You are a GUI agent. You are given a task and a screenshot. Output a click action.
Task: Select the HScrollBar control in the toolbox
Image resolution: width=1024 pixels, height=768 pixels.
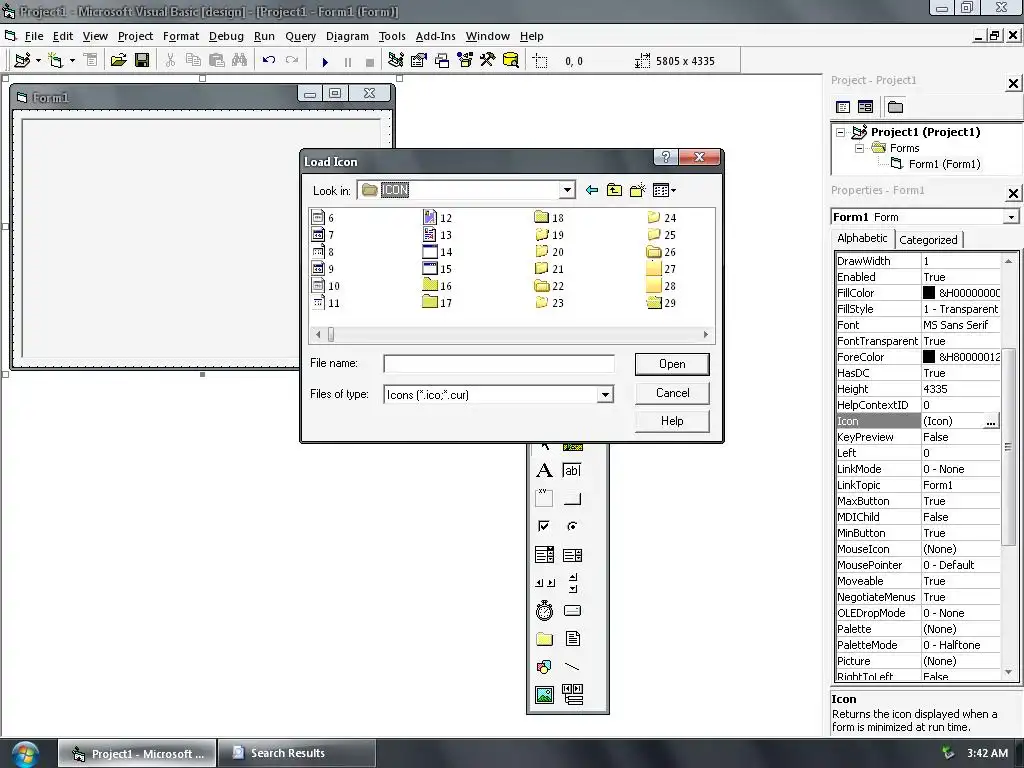pyautogui.click(x=544, y=583)
